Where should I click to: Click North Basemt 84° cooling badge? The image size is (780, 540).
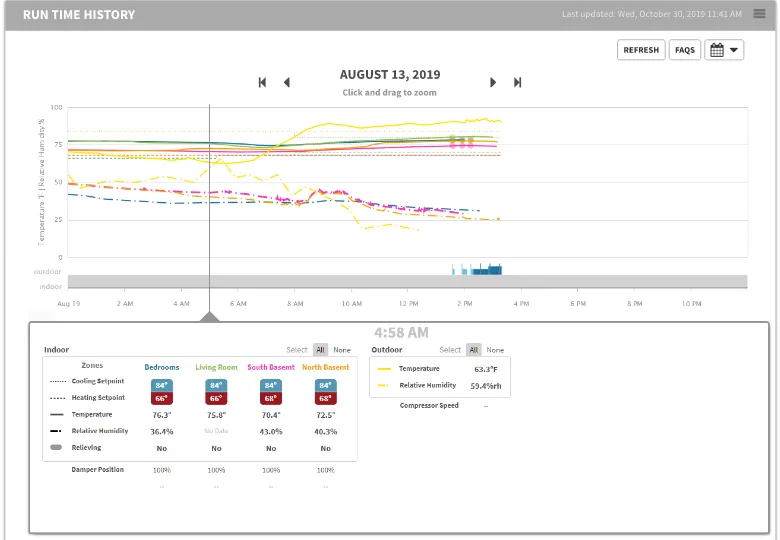[326, 385]
